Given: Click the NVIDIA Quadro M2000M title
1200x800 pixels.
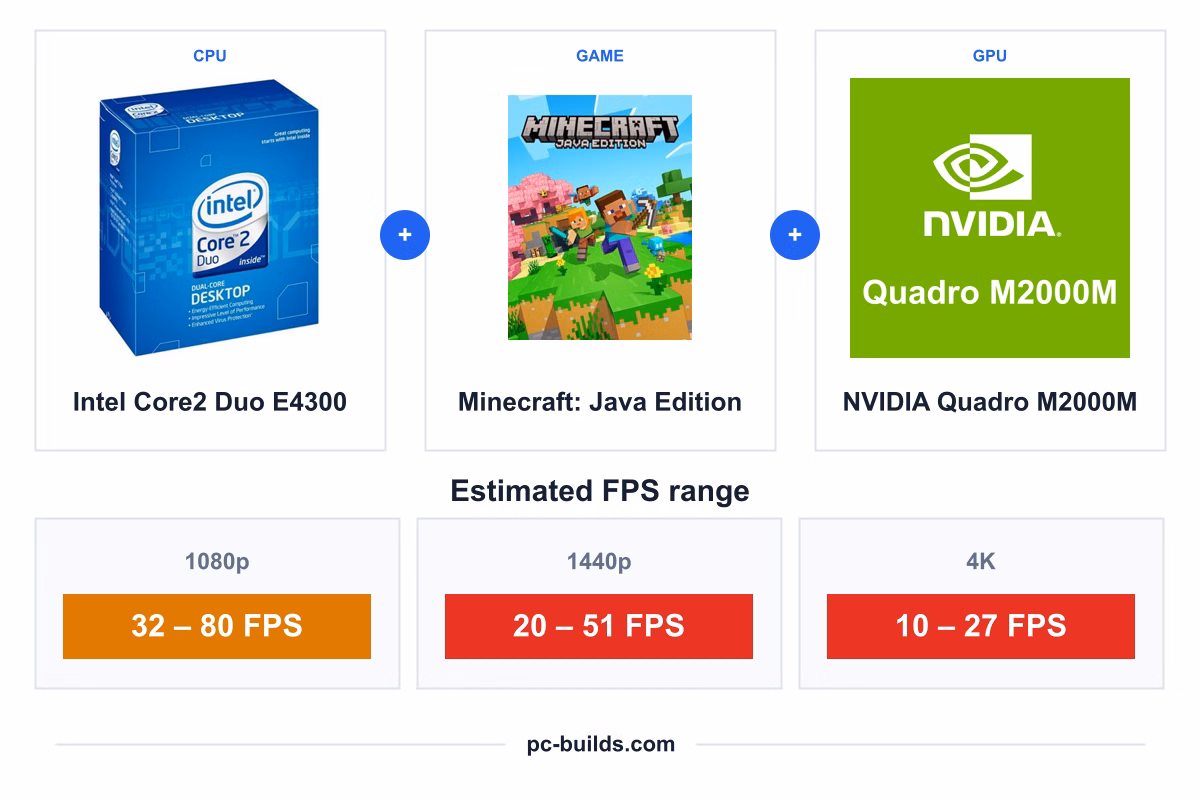Looking at the screenshot, I should pos(990,402).
